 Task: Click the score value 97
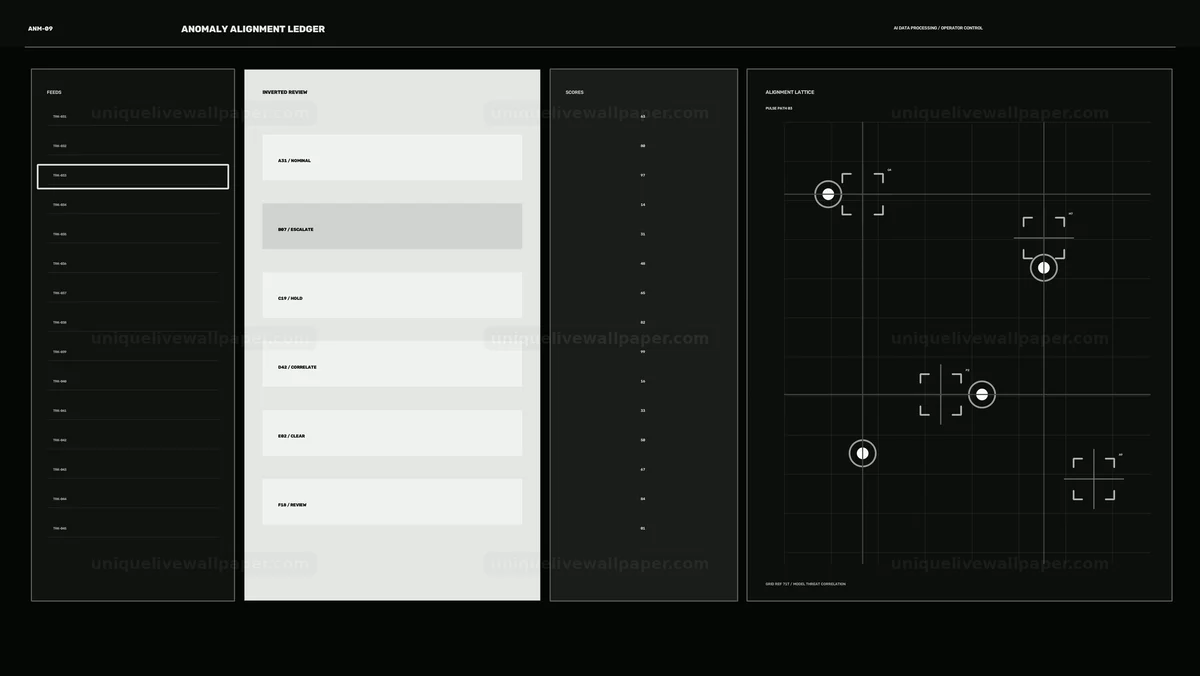point(643,175)
